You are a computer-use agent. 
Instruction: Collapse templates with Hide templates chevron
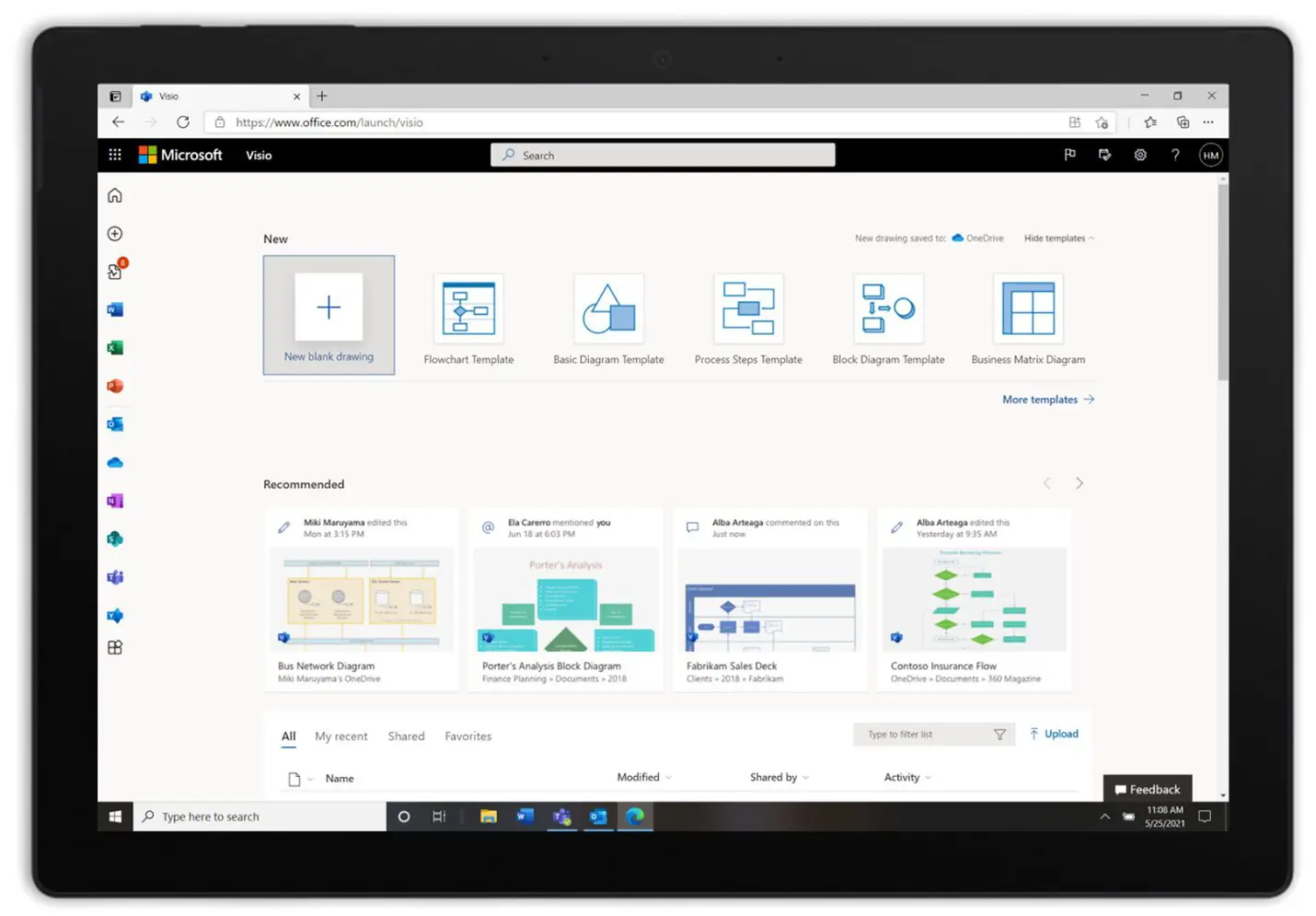pos(1091,238)
